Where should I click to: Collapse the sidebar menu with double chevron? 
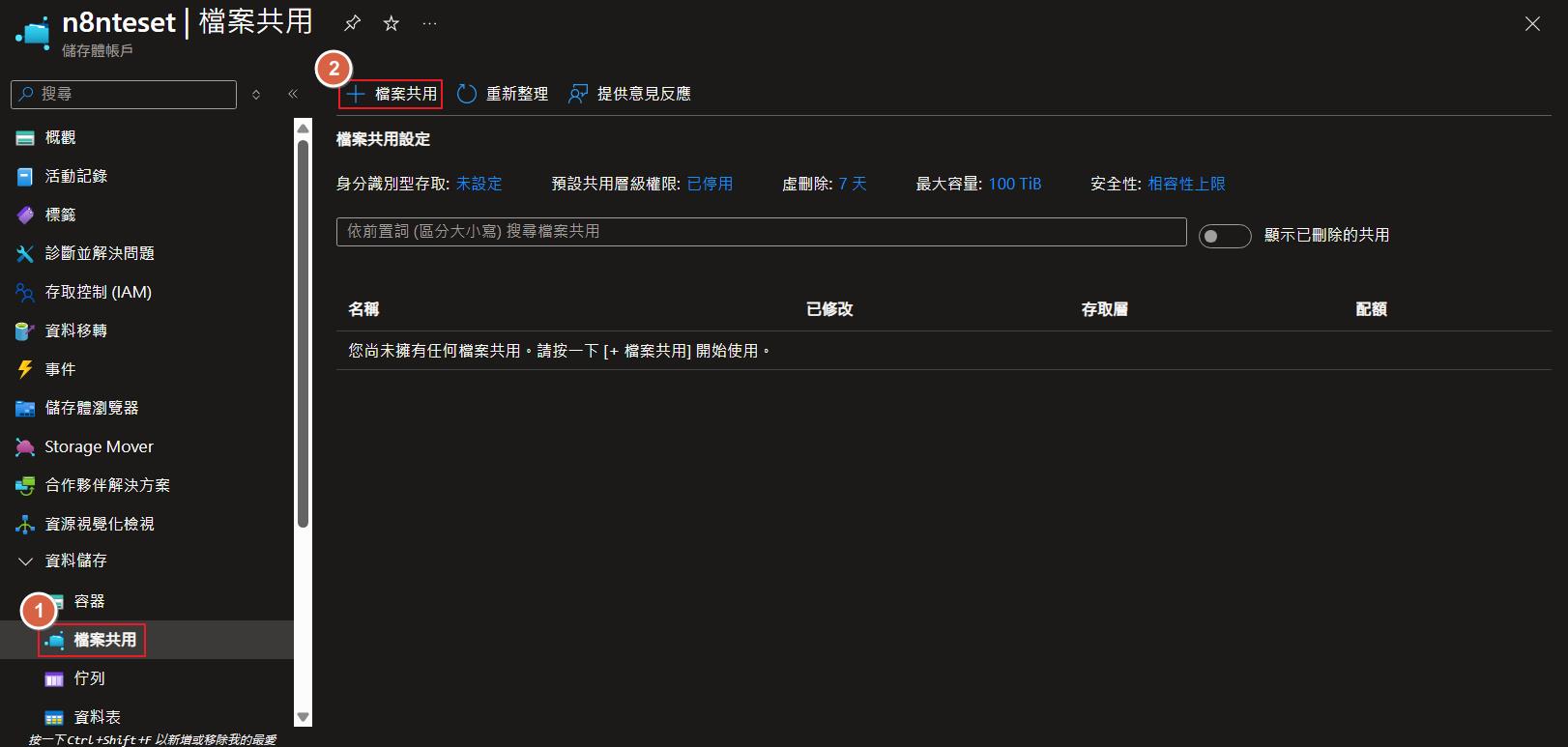click(293, 94)
